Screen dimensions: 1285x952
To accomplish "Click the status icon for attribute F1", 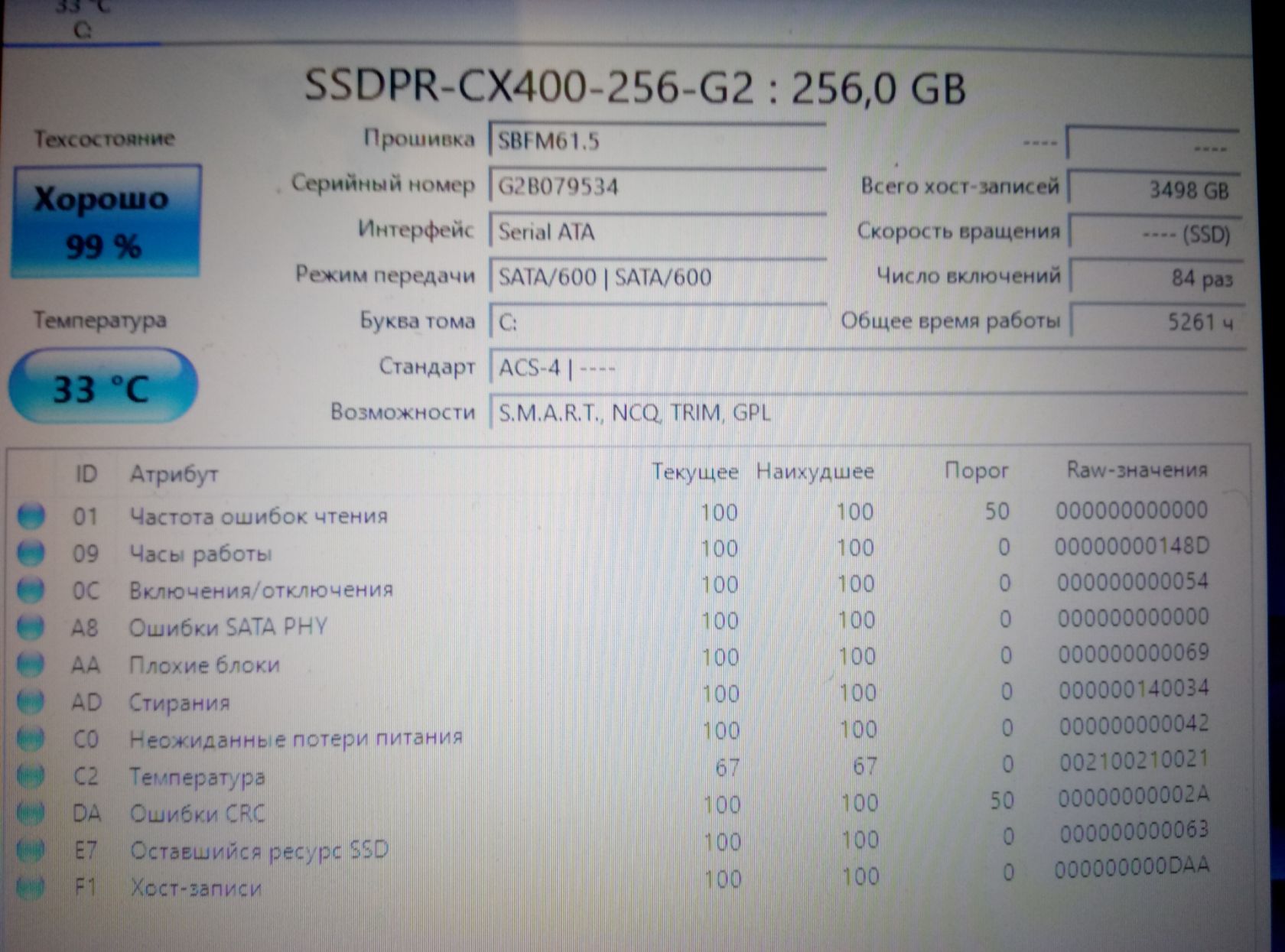I will coord(31,887).
